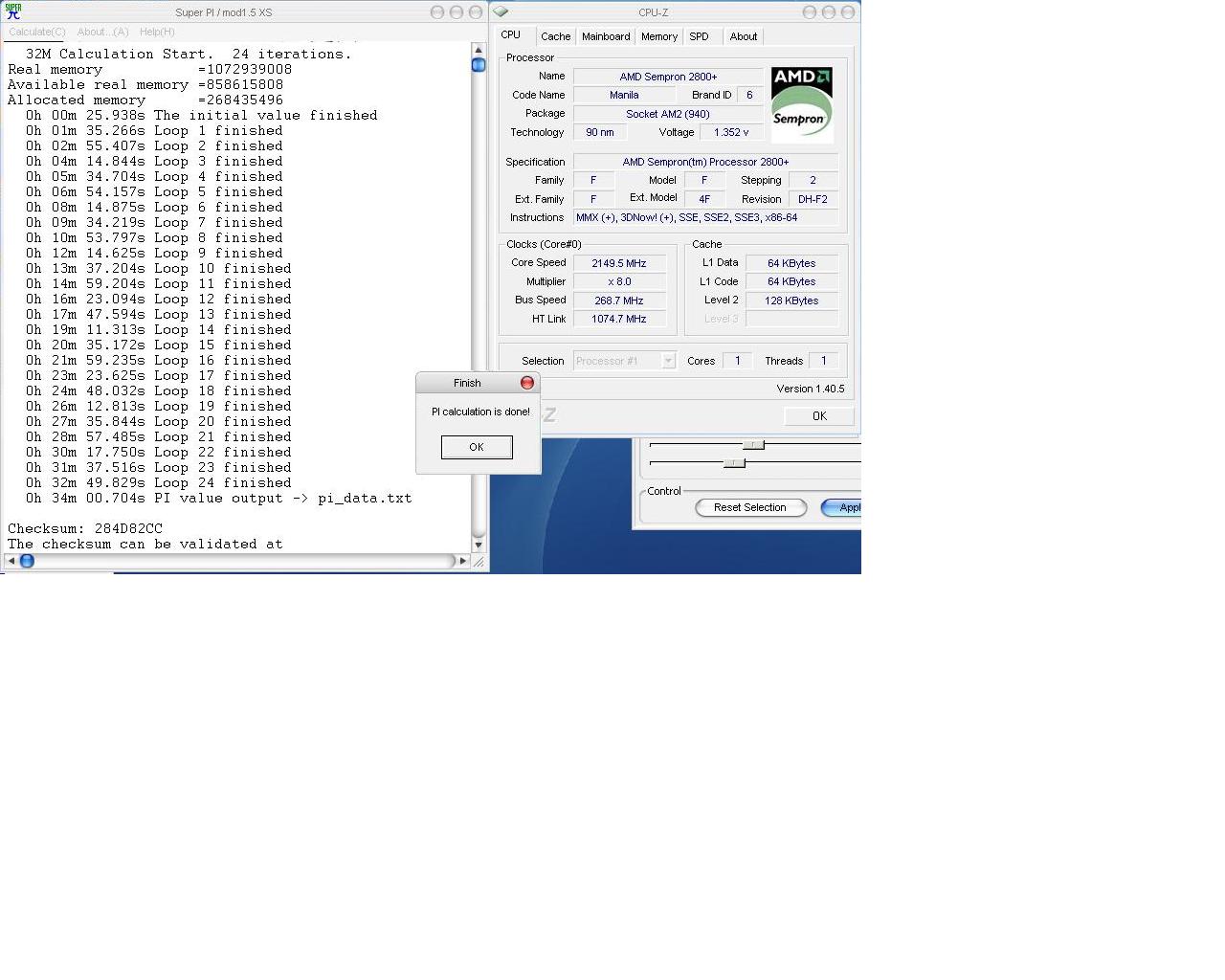Switch to the SPD tab in CPU-Z

point(700,36)
